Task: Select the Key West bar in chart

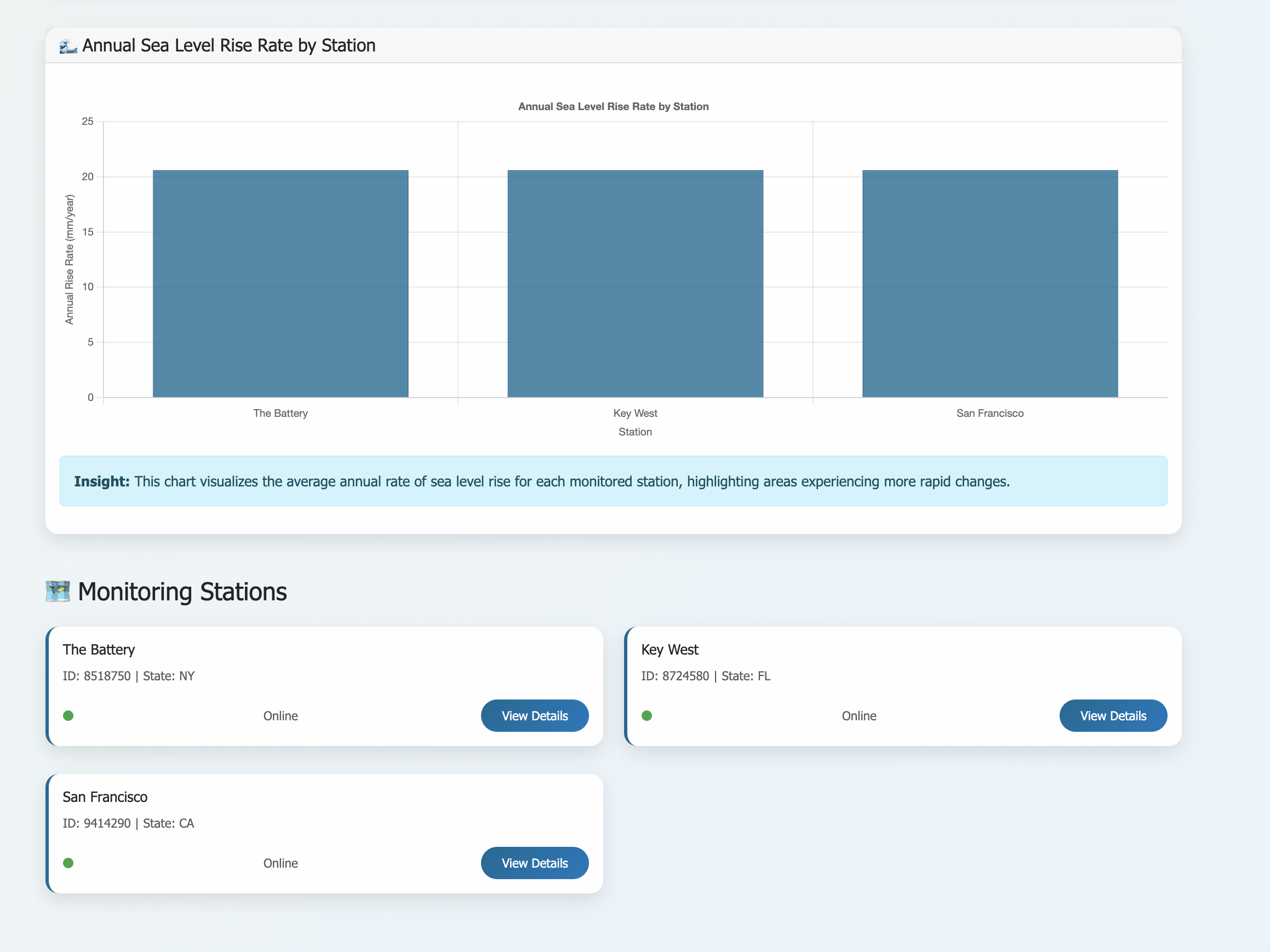Action: (x=635, y=284)
